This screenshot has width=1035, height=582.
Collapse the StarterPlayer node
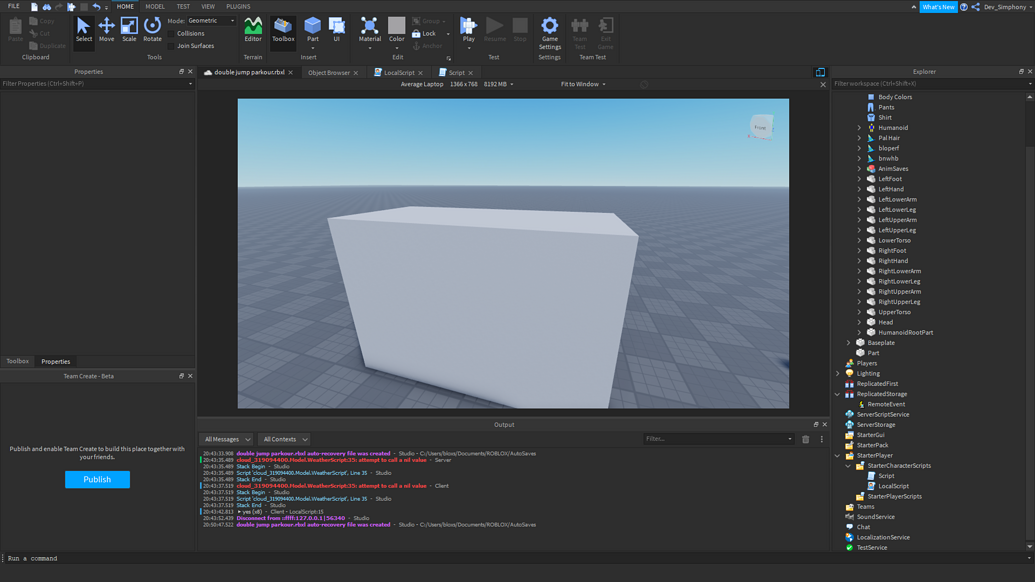click(x=838, y=455)
